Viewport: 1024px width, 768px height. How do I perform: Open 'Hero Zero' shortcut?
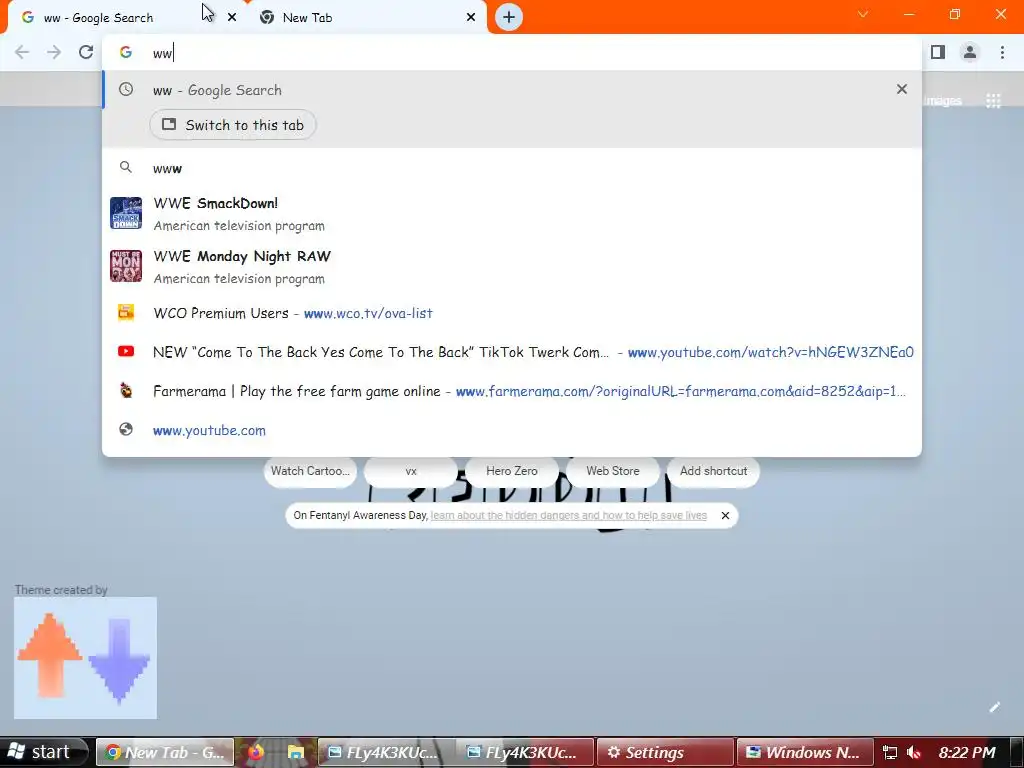coord(512,471)
